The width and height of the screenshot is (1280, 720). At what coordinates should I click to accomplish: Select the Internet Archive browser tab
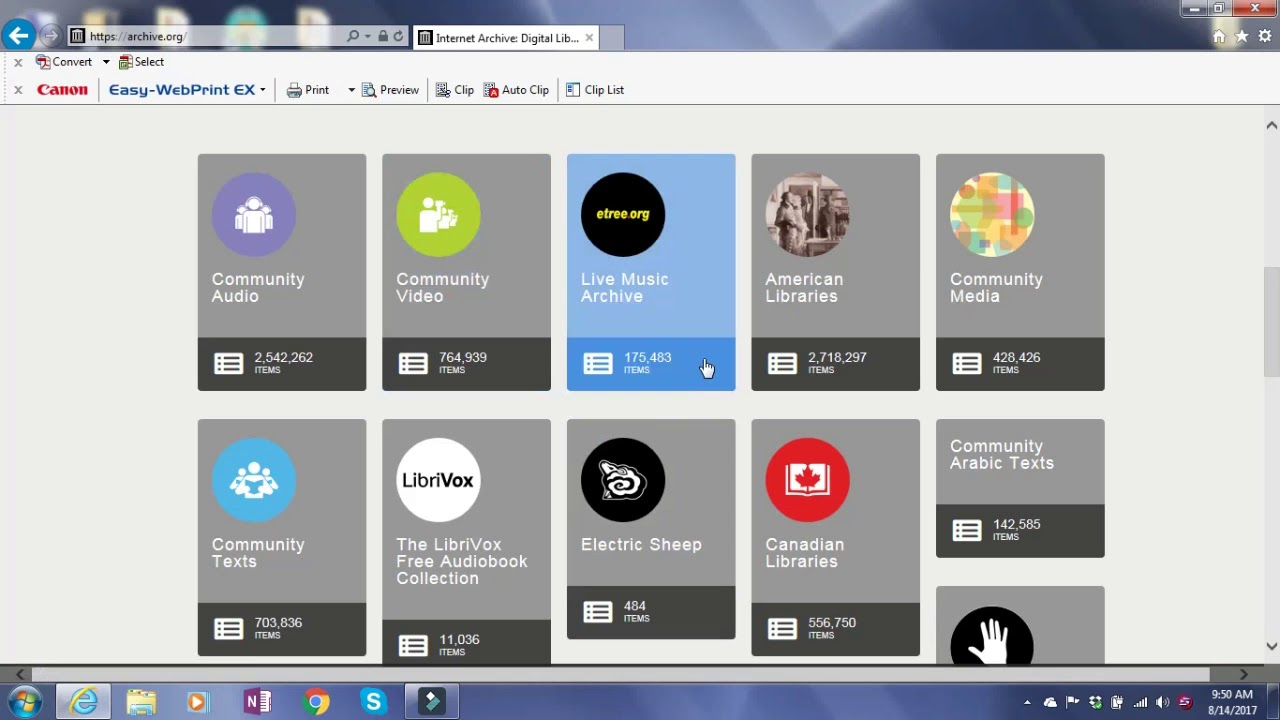click(507, 38)
